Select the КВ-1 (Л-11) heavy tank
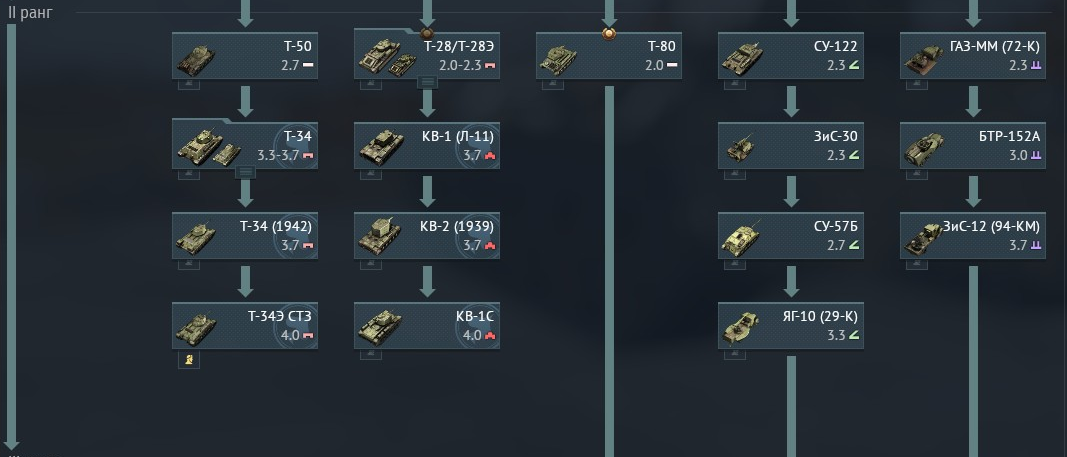 427,146
